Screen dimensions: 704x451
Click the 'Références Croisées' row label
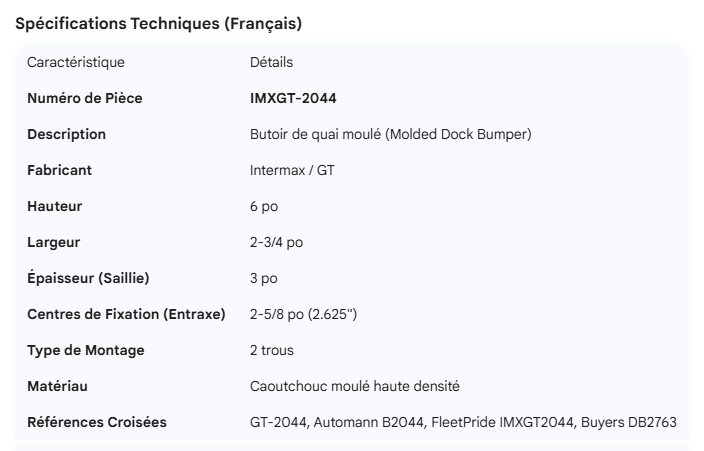(96, 422)
